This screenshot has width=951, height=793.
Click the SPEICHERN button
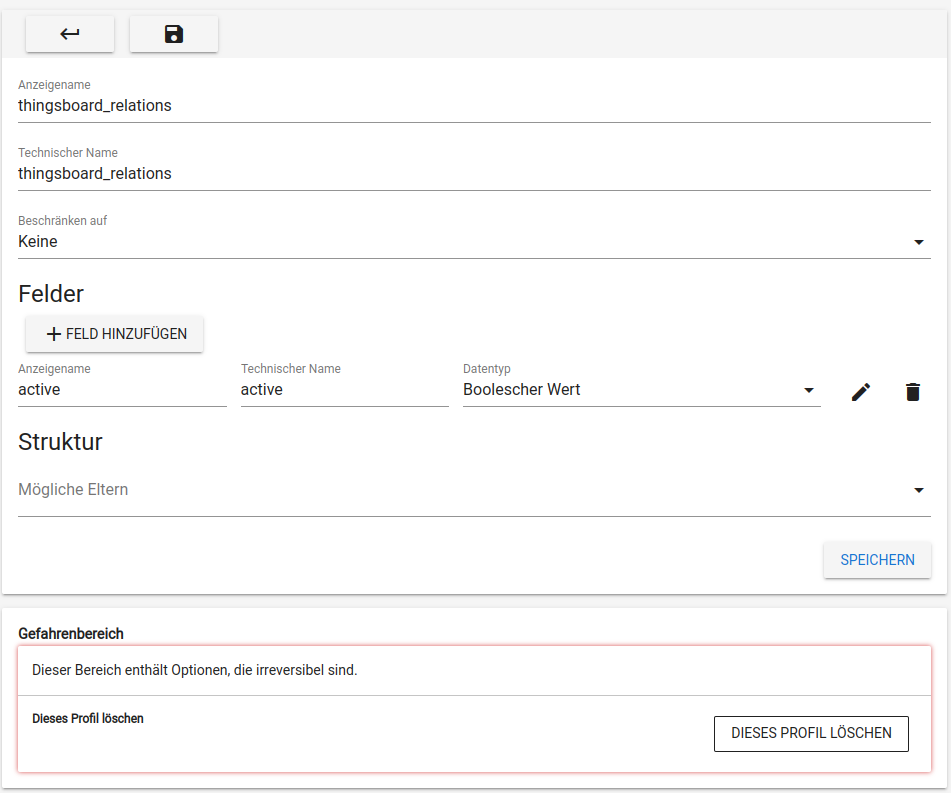[877, 560]
